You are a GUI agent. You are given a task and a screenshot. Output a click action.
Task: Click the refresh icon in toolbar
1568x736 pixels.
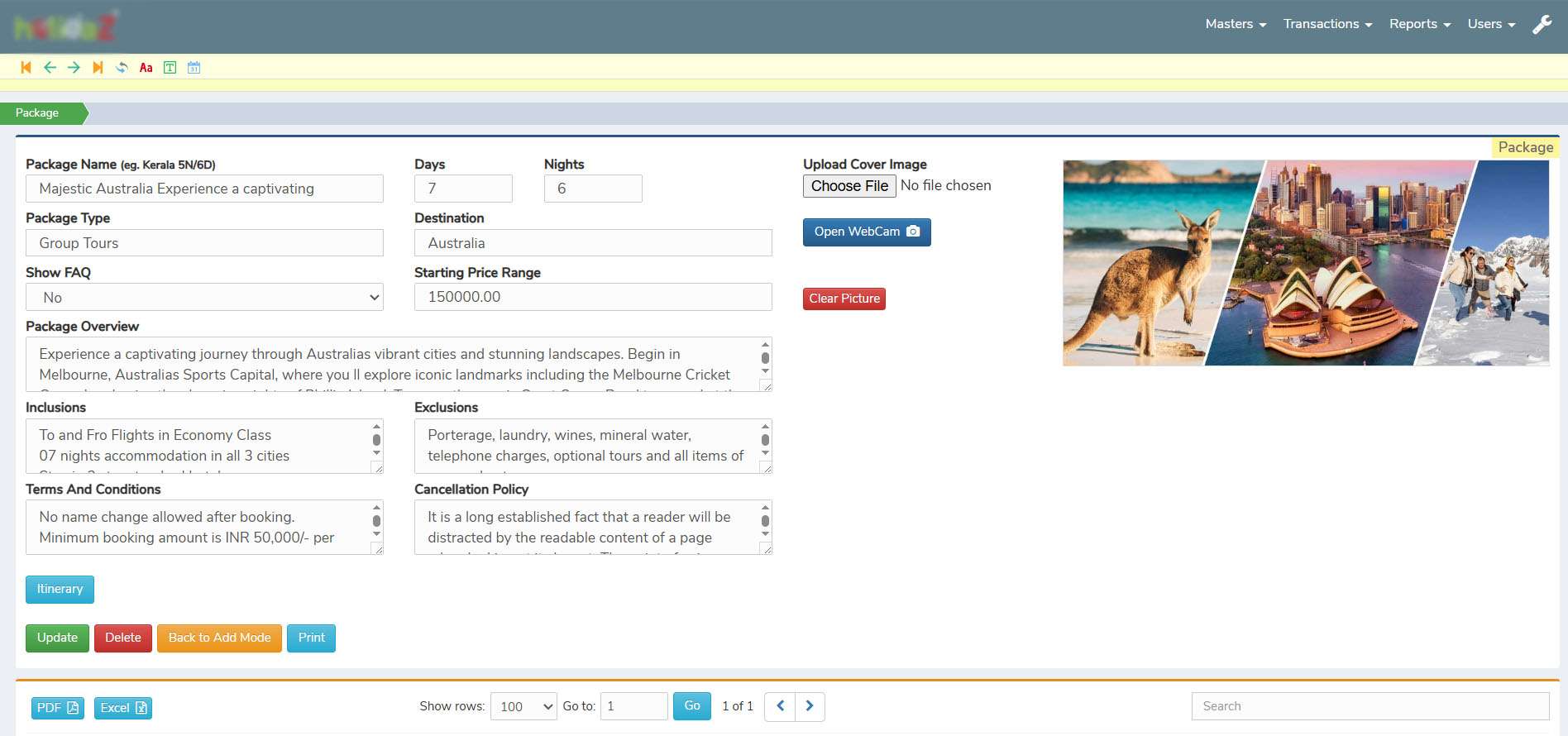122,68
